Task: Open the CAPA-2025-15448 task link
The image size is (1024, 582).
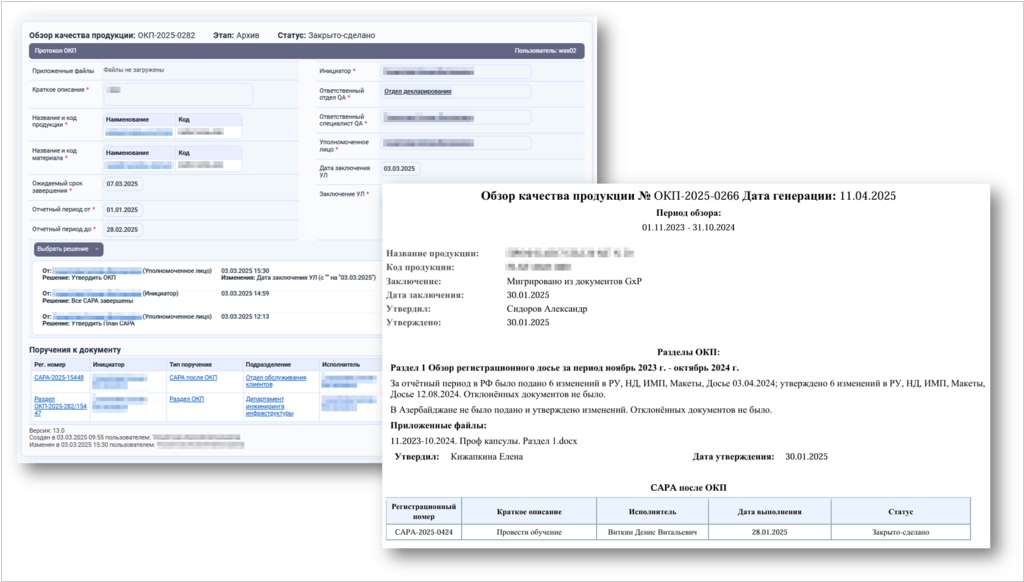Action: (61, 378)
